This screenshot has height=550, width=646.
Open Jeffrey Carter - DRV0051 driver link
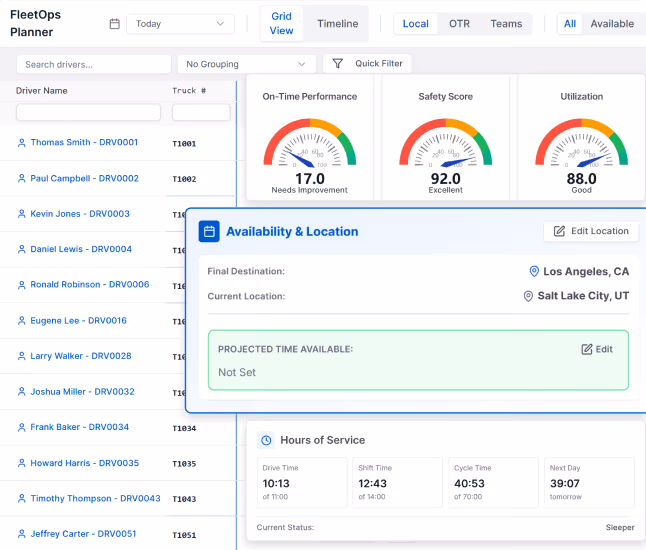[x=83, y=534]
